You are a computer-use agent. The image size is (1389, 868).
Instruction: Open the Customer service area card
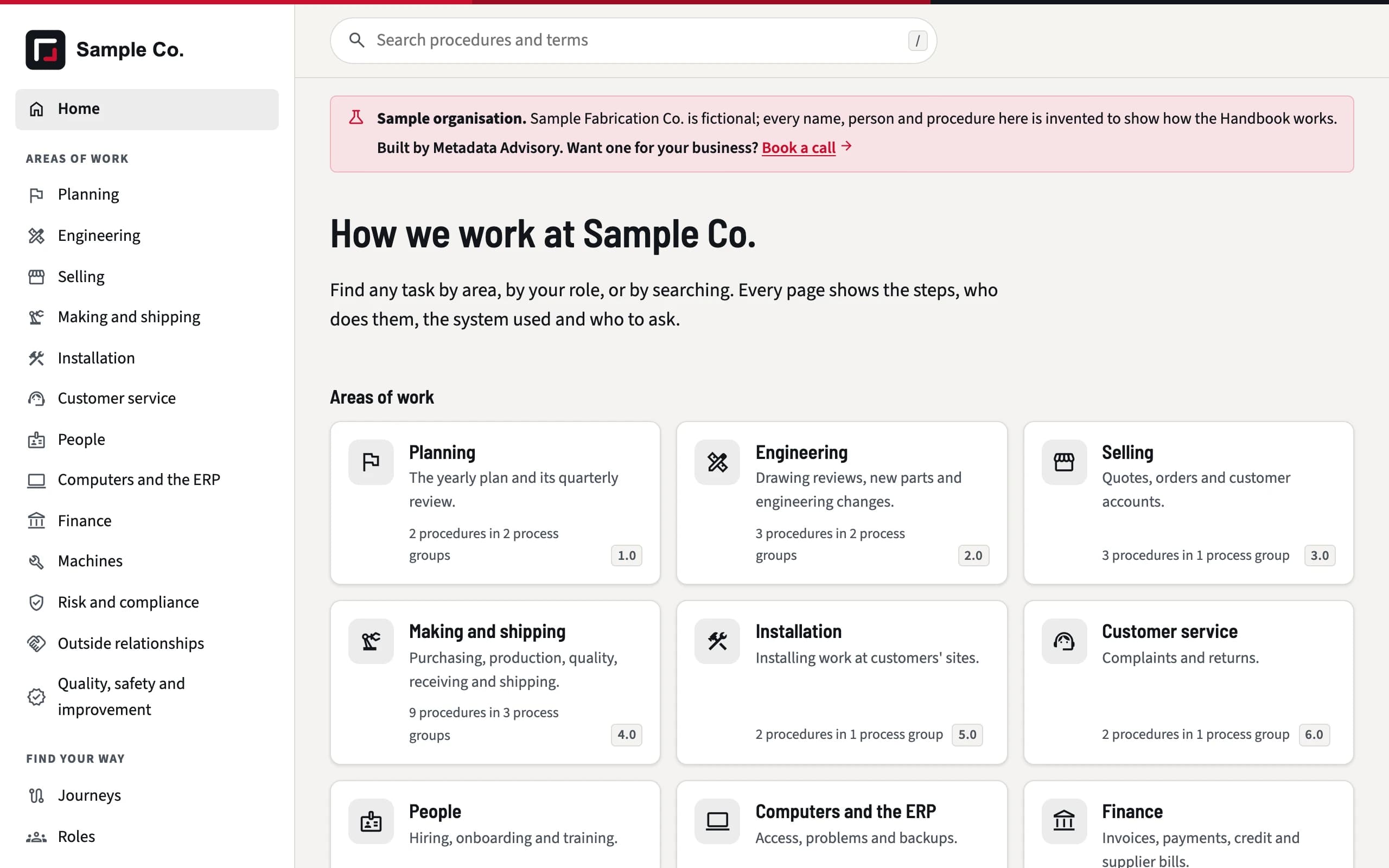tap(1188, 682)
